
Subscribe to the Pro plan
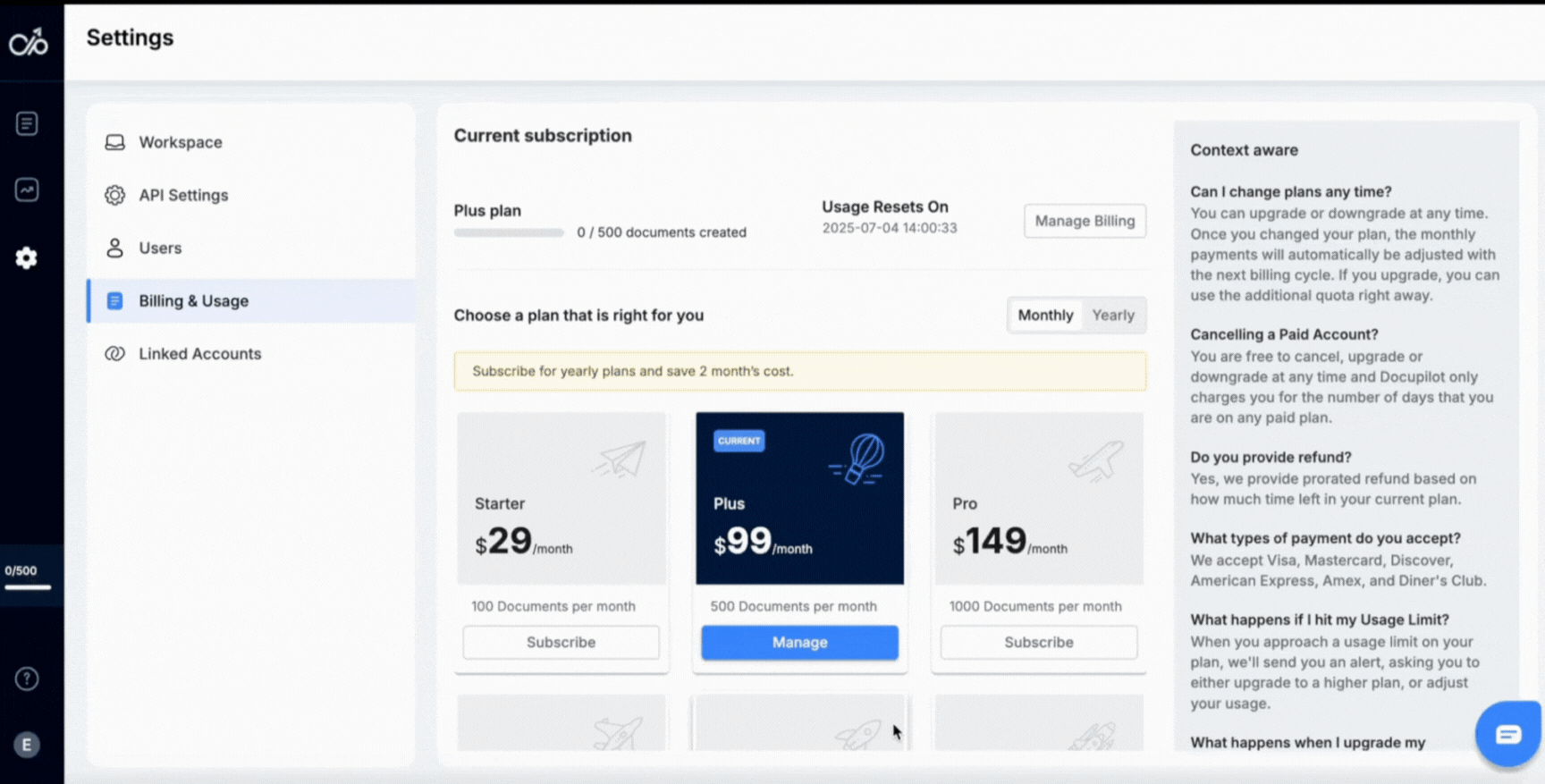pos(1038,643)
